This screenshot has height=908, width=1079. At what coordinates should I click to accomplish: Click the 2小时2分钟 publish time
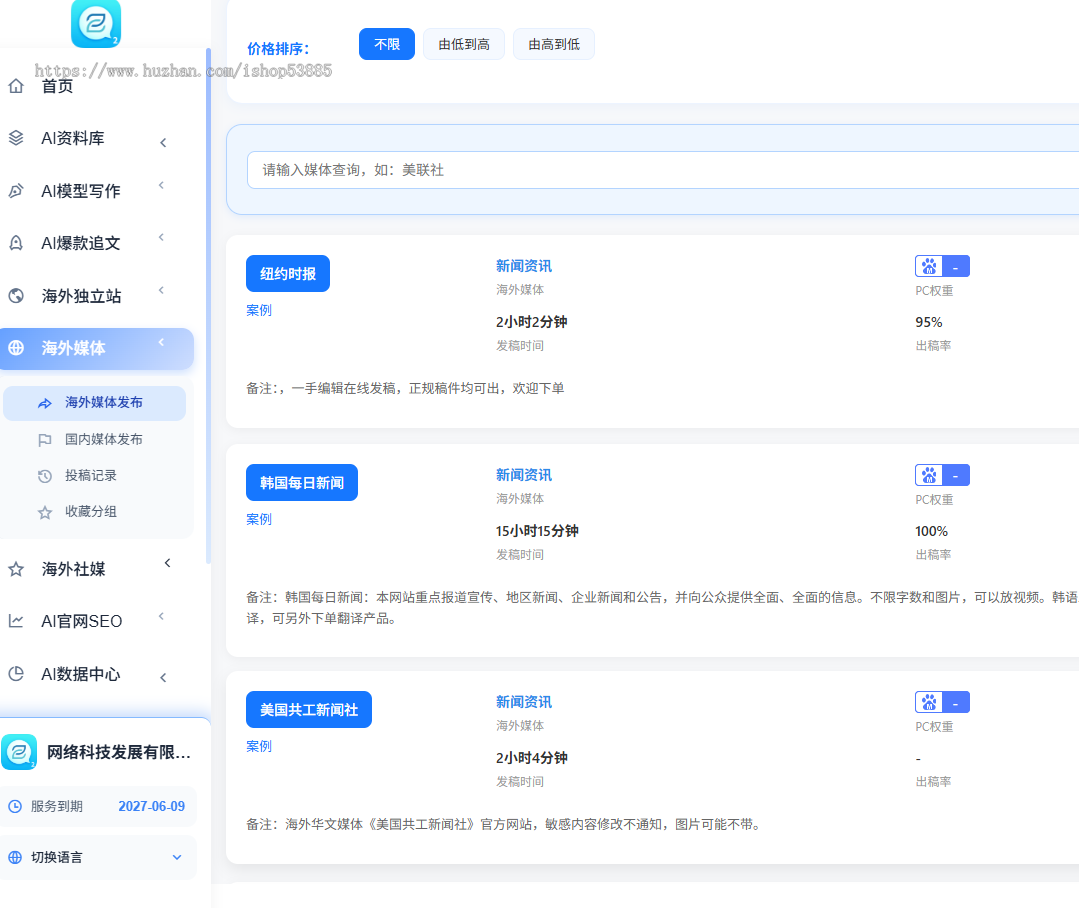[x=531, y=322]
